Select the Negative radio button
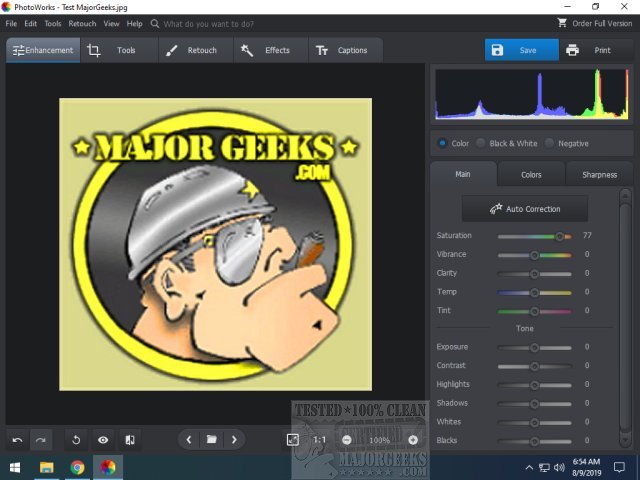This screenshot has height=480, width=640. 550,143
